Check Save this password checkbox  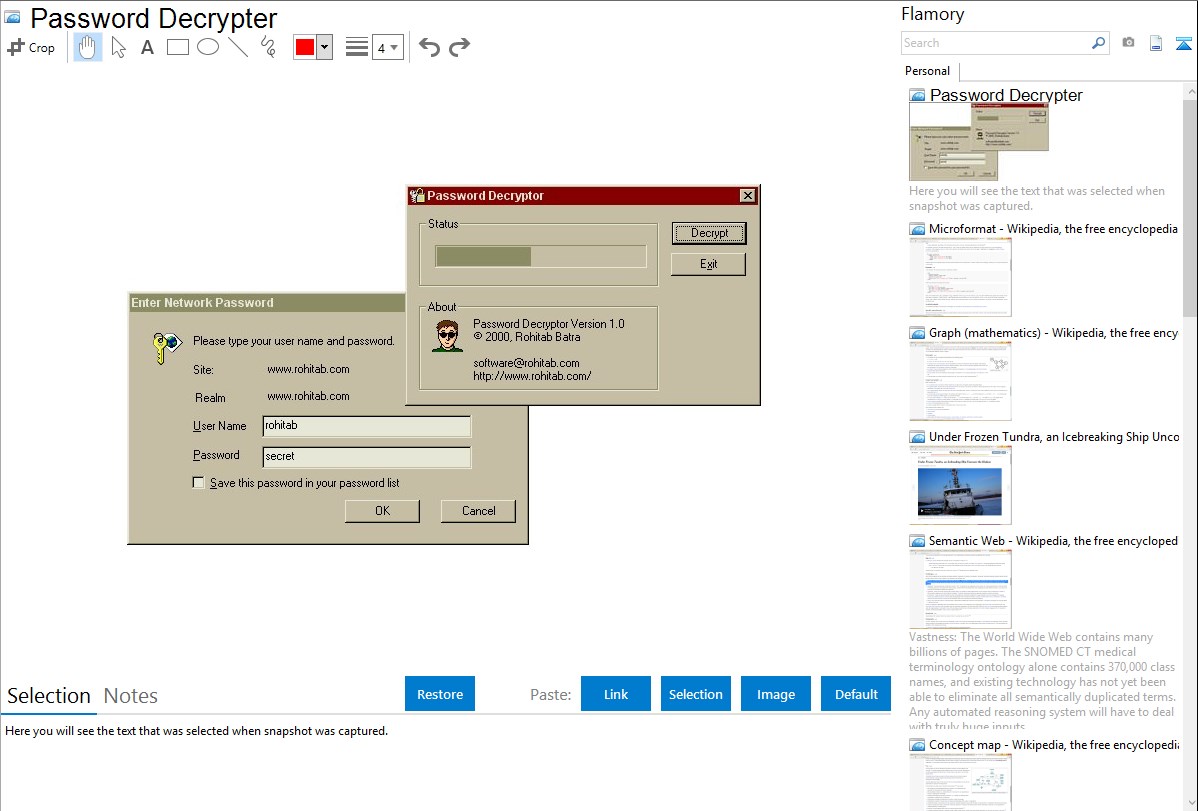(x=199, y=482)
